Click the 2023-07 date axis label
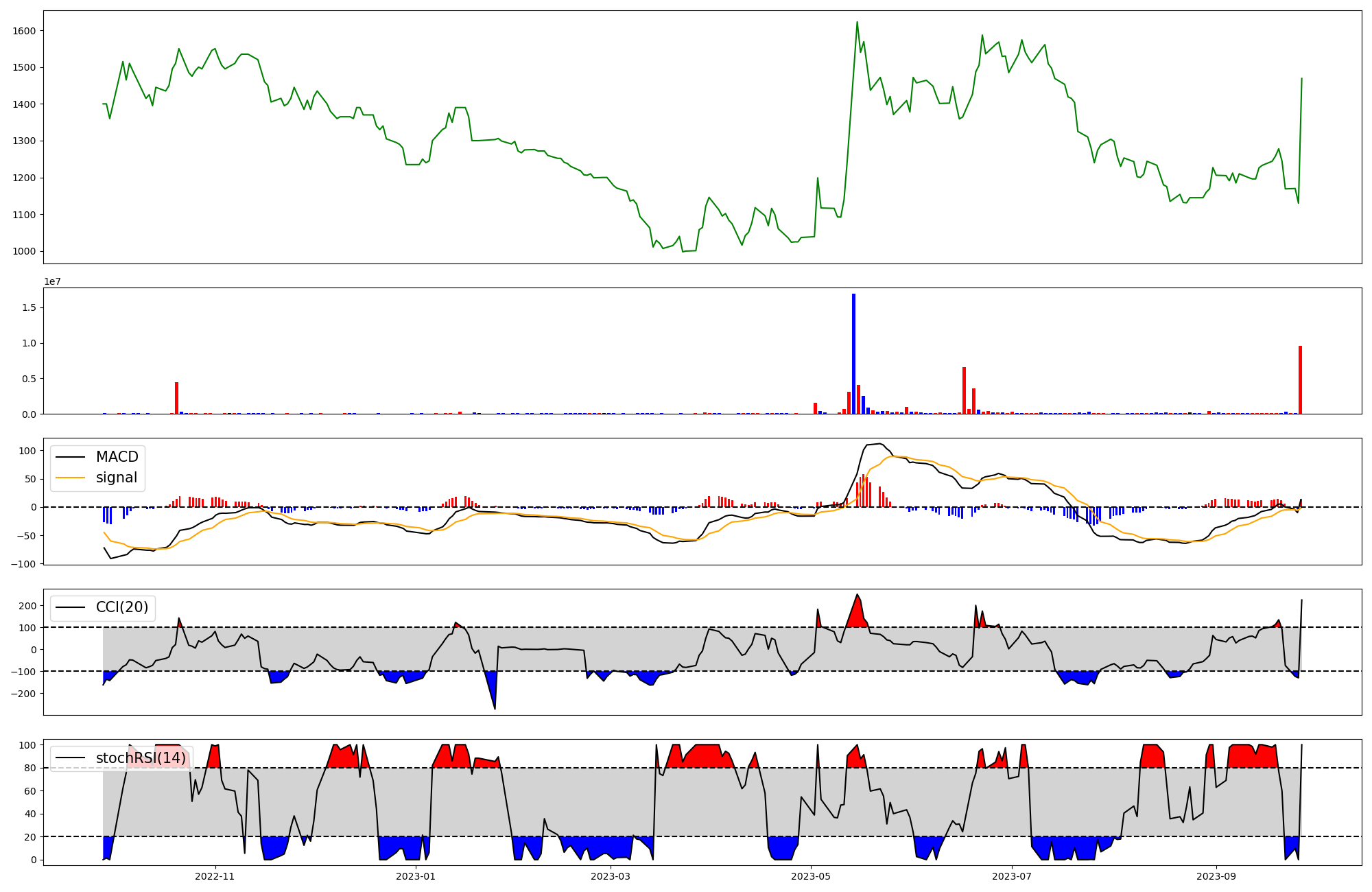1372x892 pixels. (x=1012, y=876)
